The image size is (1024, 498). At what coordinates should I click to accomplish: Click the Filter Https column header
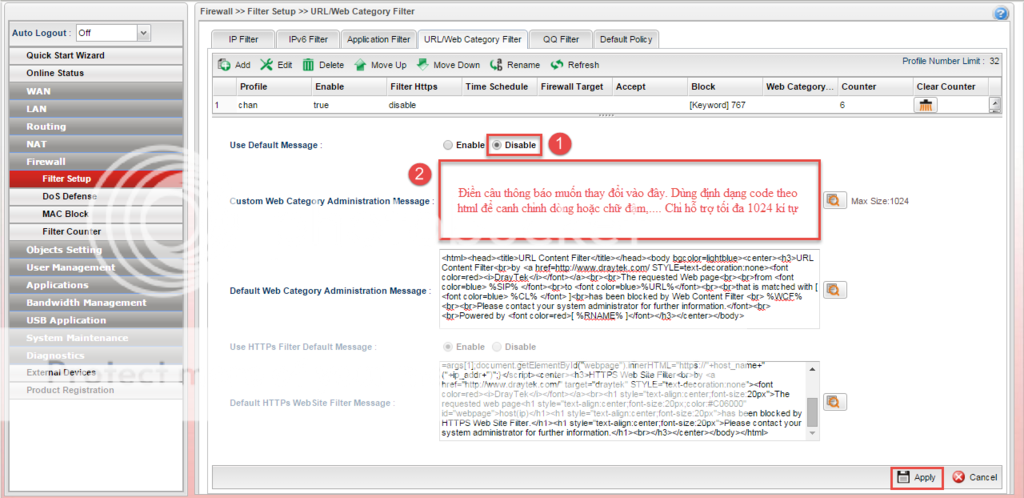(x=423, y=86)
